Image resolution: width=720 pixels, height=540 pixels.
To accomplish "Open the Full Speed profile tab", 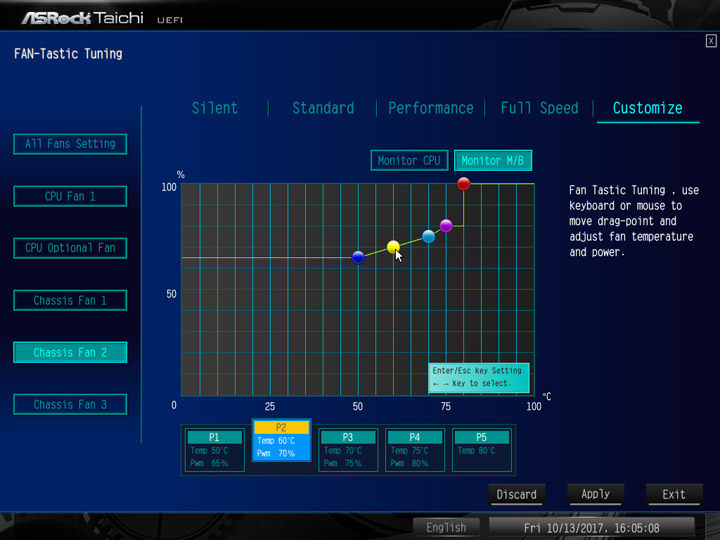I will click(539, 108).
